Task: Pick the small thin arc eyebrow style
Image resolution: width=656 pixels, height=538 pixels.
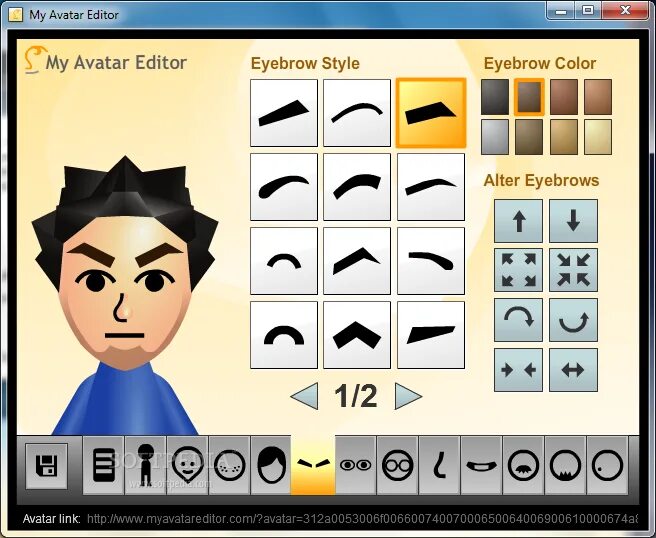Action: click(284, 261)
